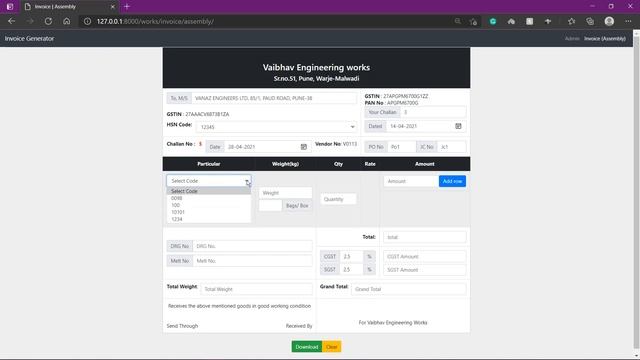This screenshot has width=640, height=360.
Task: Open the zoom magnifier icon in address bar
Action: tap(458, 21)
